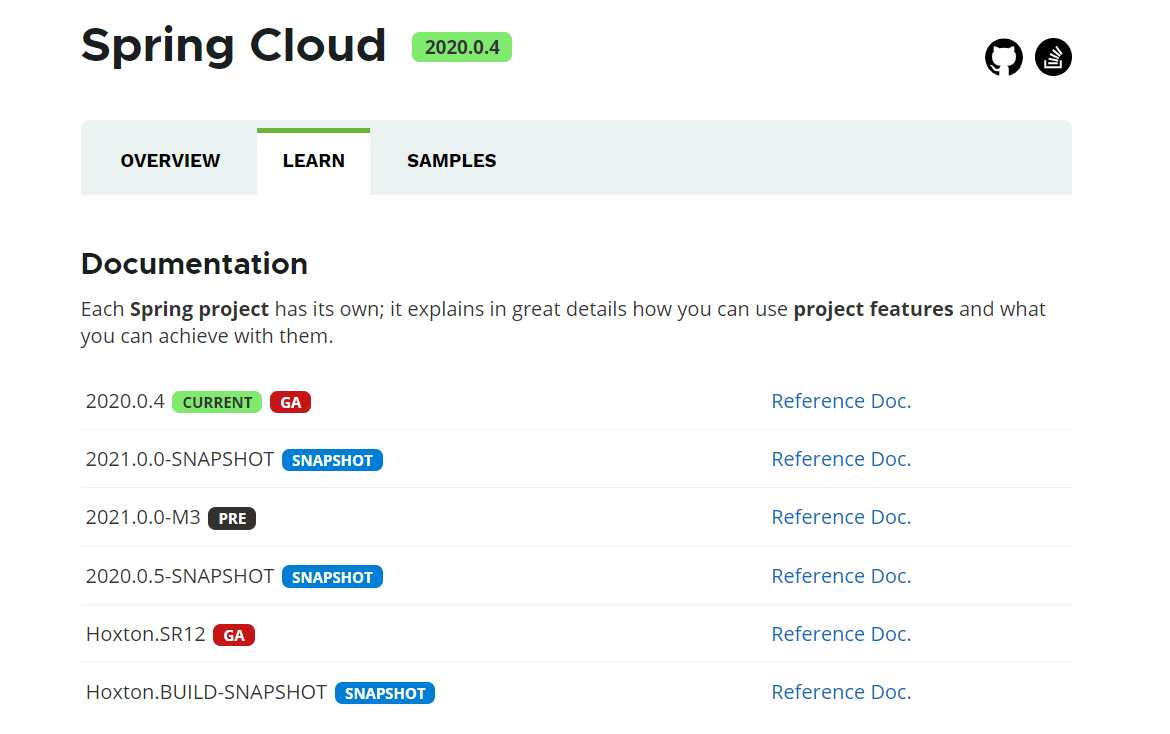Switch to the Overview tab
Image resolution: width=1170 pixels, height=734 pixels.
(170, 160)
